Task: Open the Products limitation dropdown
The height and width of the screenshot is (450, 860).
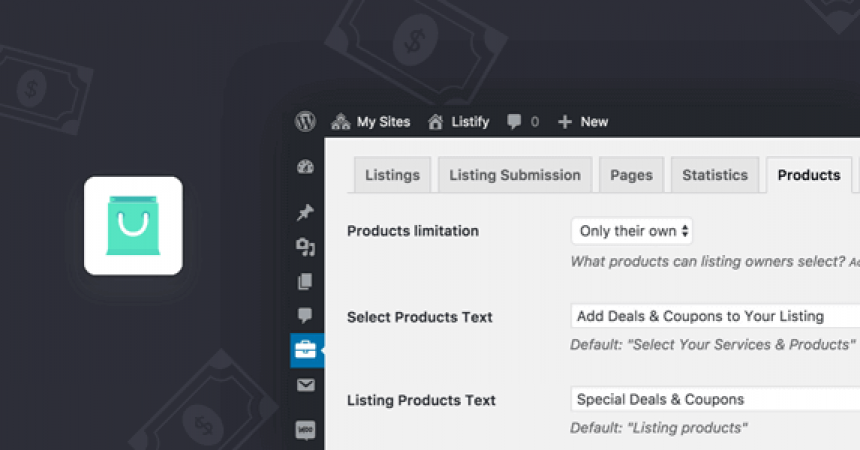Action: [x=632, y=231]
